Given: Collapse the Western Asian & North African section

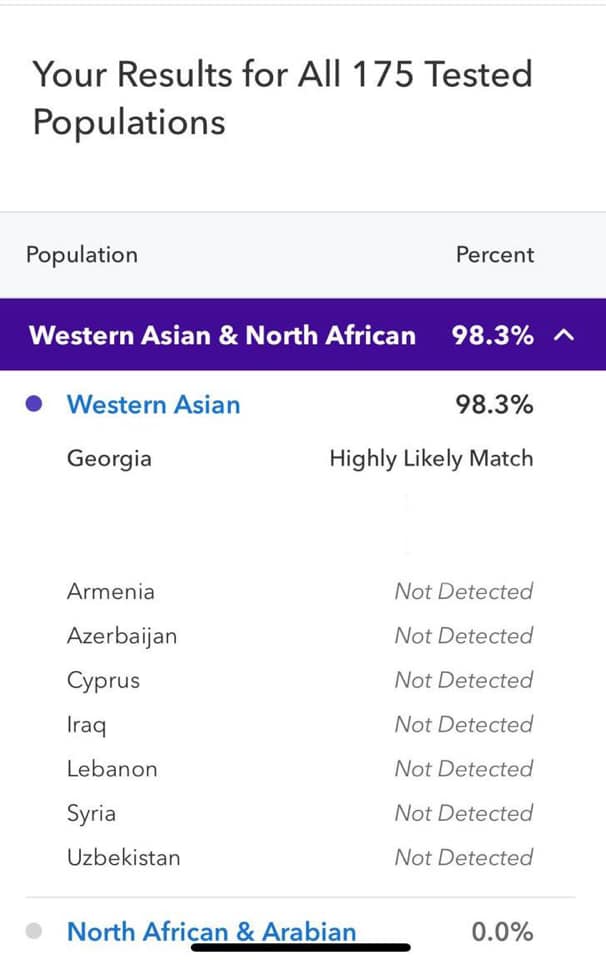Looking at the screenshot, I should coord(565,335).
